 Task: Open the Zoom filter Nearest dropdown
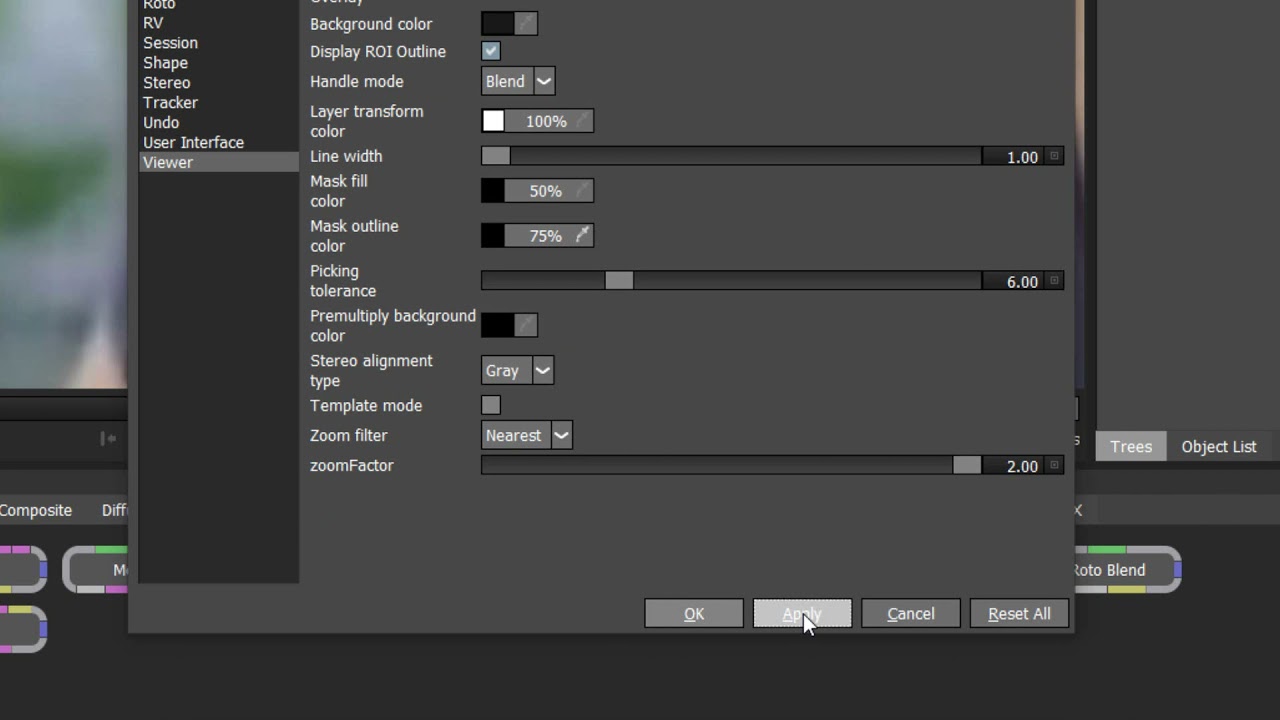click(527, 435)
